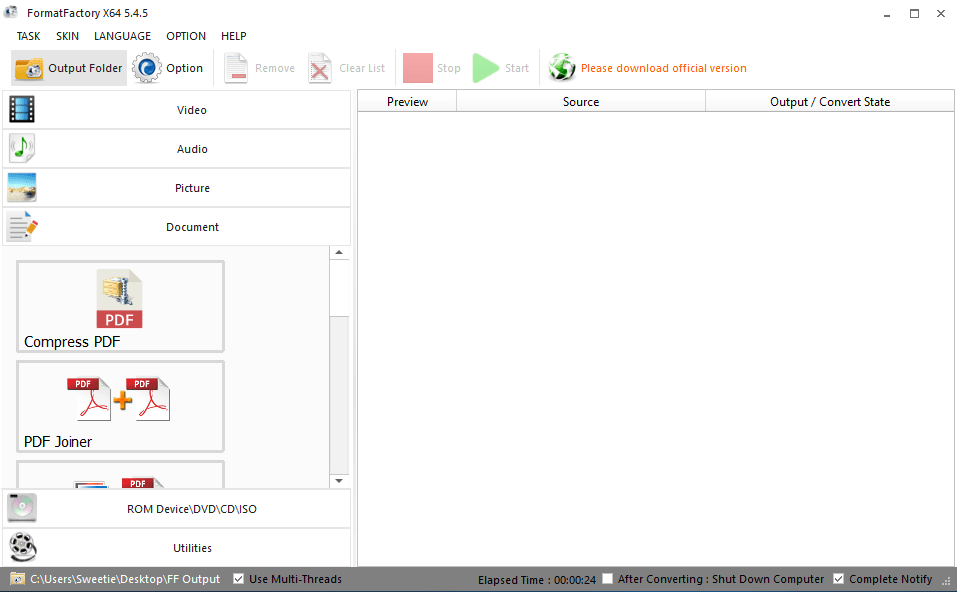Toggle Complete Notify checkbox
This screenshot has width=957, height=592.
click(x=839, y=579)
